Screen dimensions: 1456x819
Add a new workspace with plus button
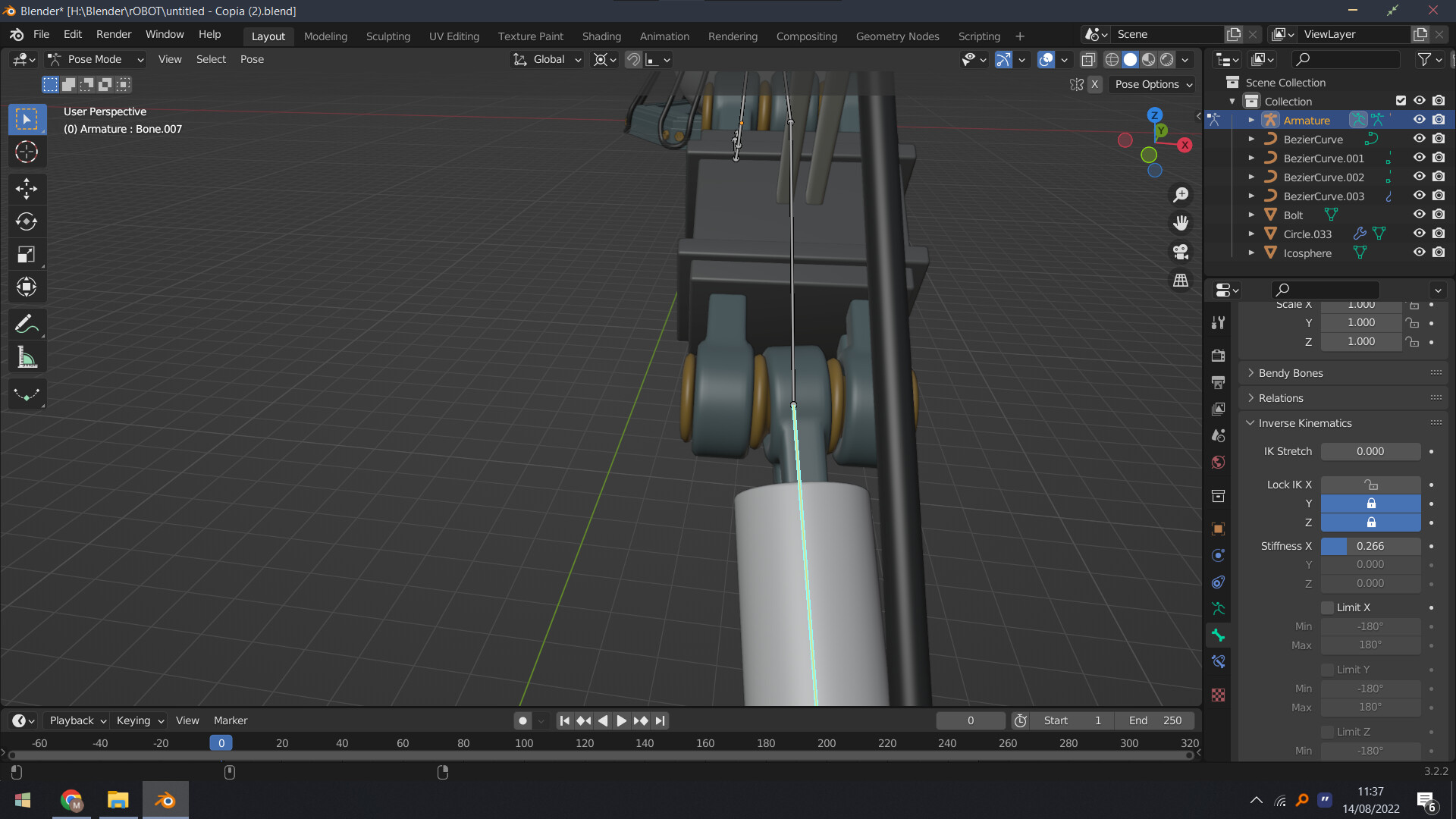[1019, 36]
